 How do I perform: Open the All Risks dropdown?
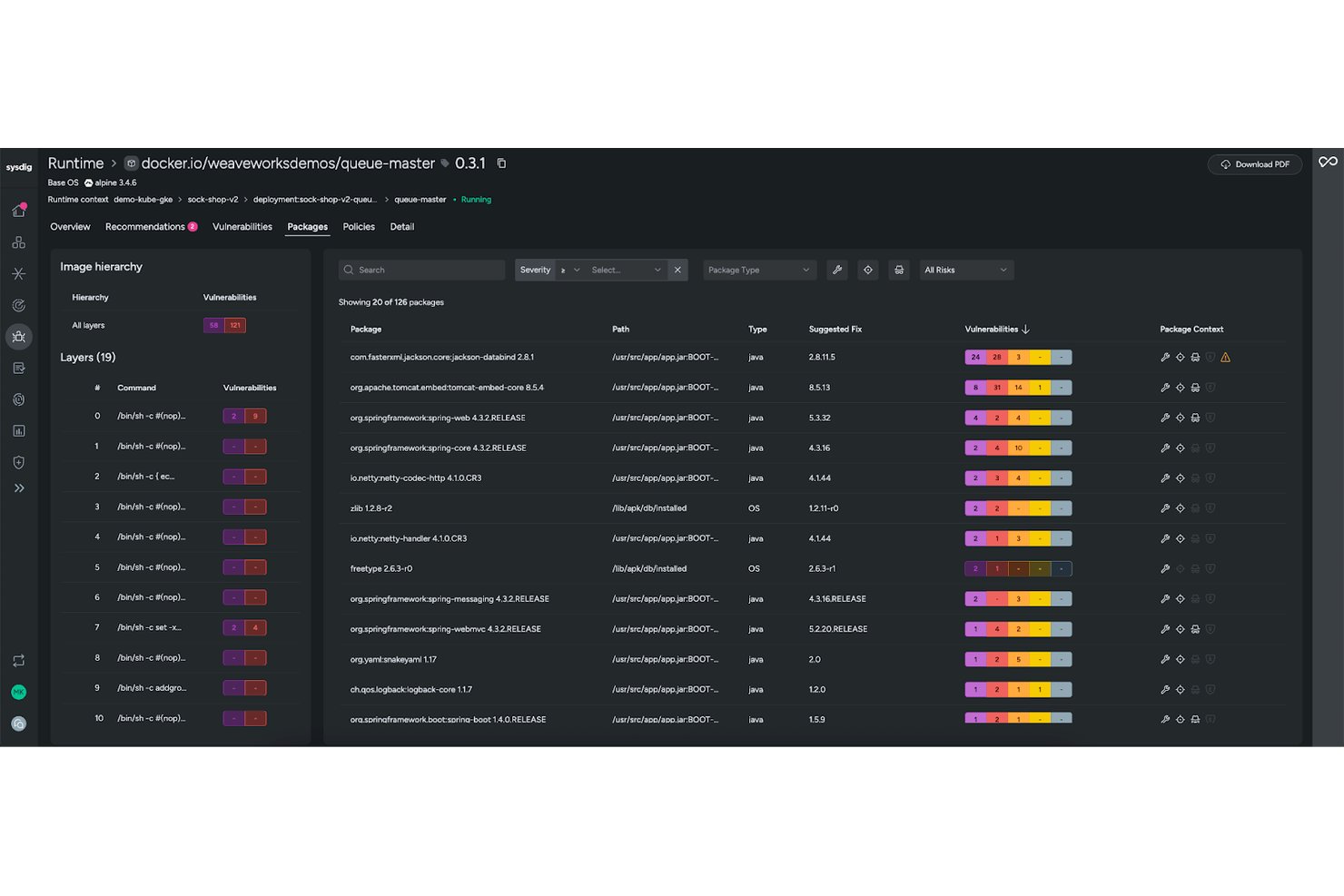pos(966,270)
